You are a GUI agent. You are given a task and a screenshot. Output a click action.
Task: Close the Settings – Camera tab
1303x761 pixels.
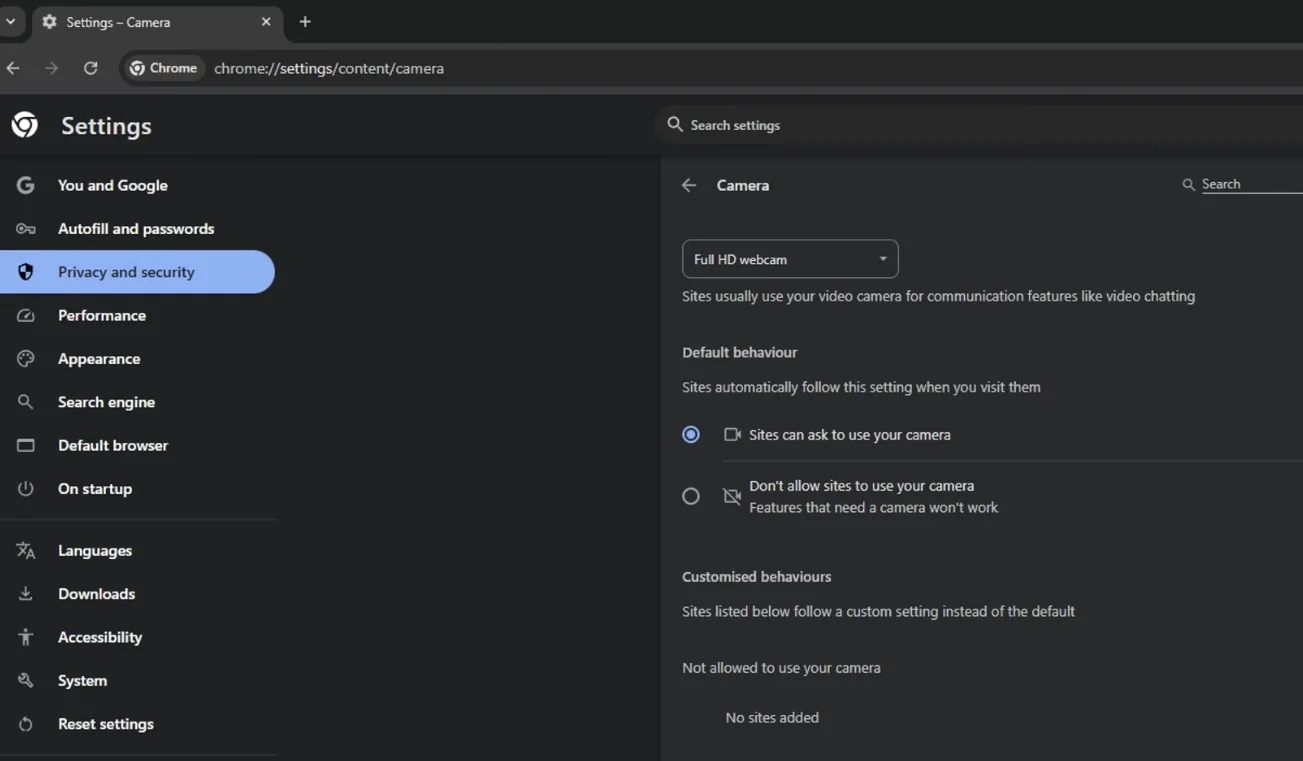click(266, 21)
